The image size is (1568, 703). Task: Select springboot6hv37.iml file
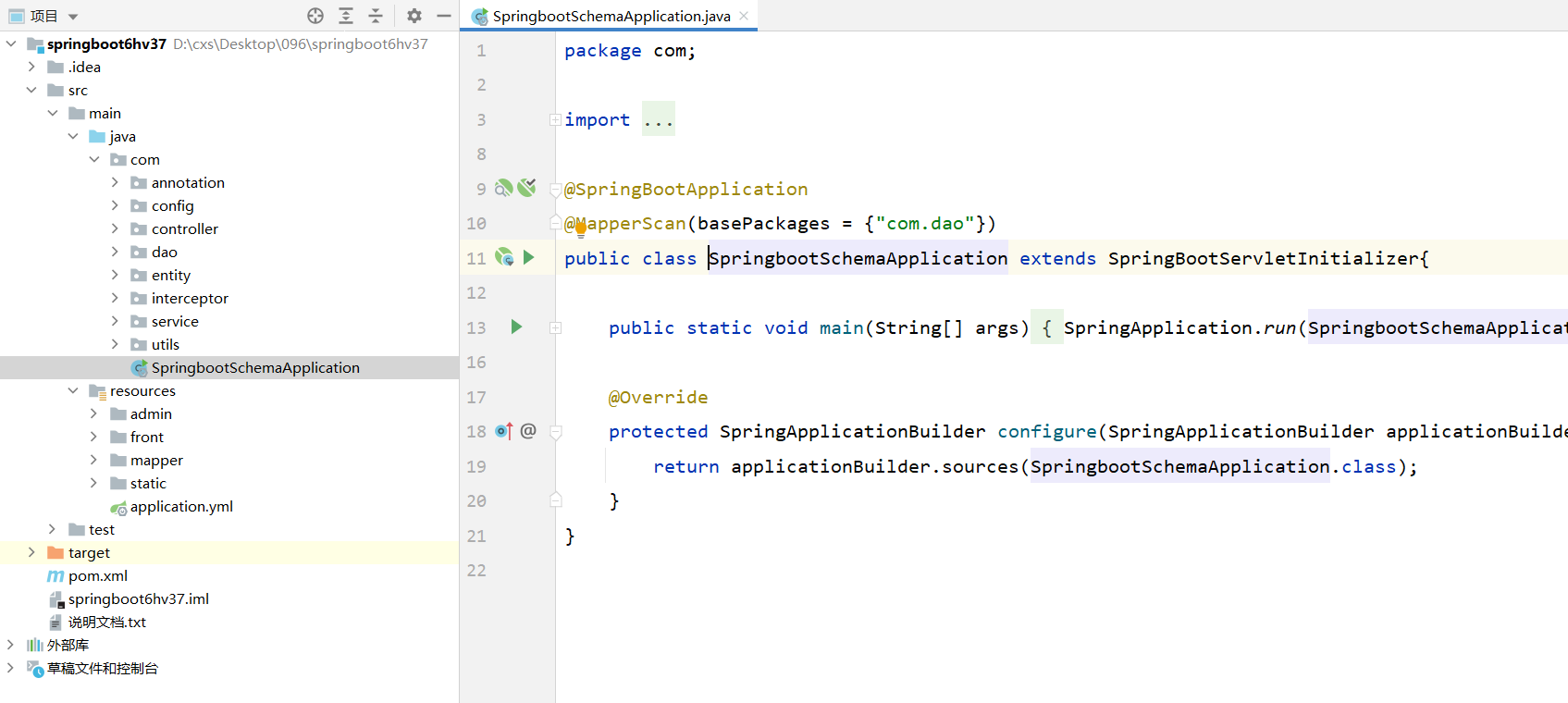point(138,598)
